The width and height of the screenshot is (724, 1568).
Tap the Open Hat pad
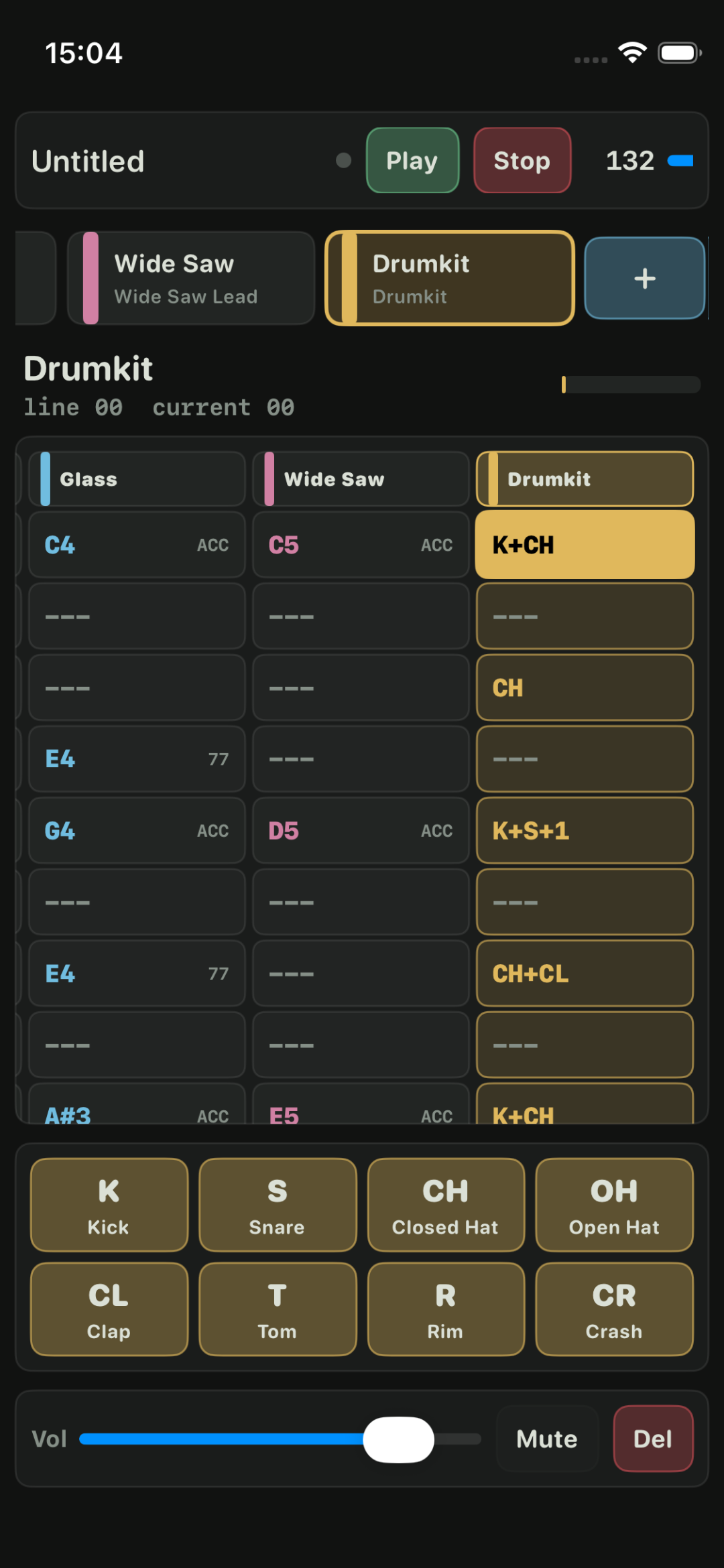coord(613,1205)
